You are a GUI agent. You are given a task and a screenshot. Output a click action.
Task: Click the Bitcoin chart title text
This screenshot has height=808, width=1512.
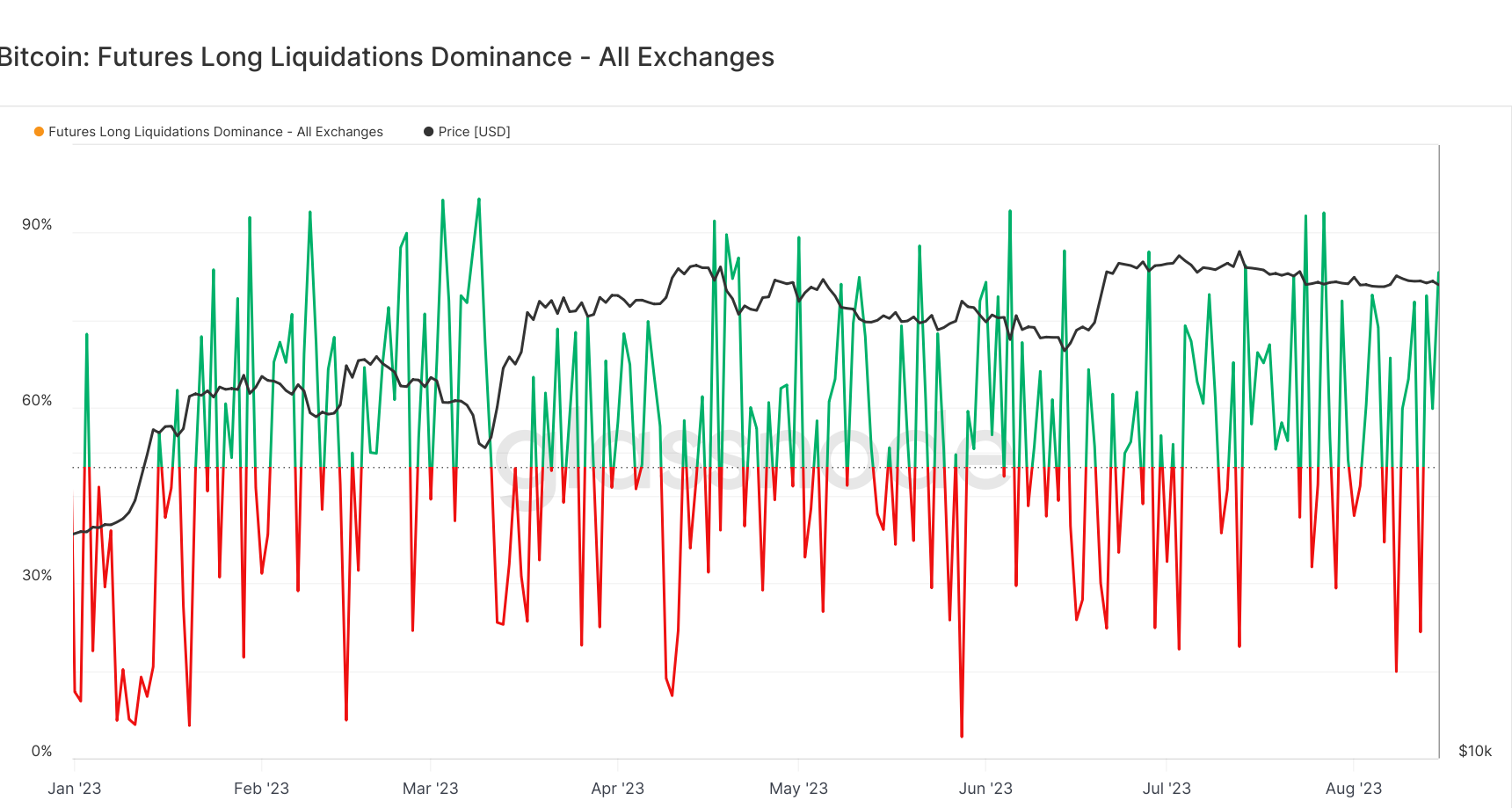(387, 57)
